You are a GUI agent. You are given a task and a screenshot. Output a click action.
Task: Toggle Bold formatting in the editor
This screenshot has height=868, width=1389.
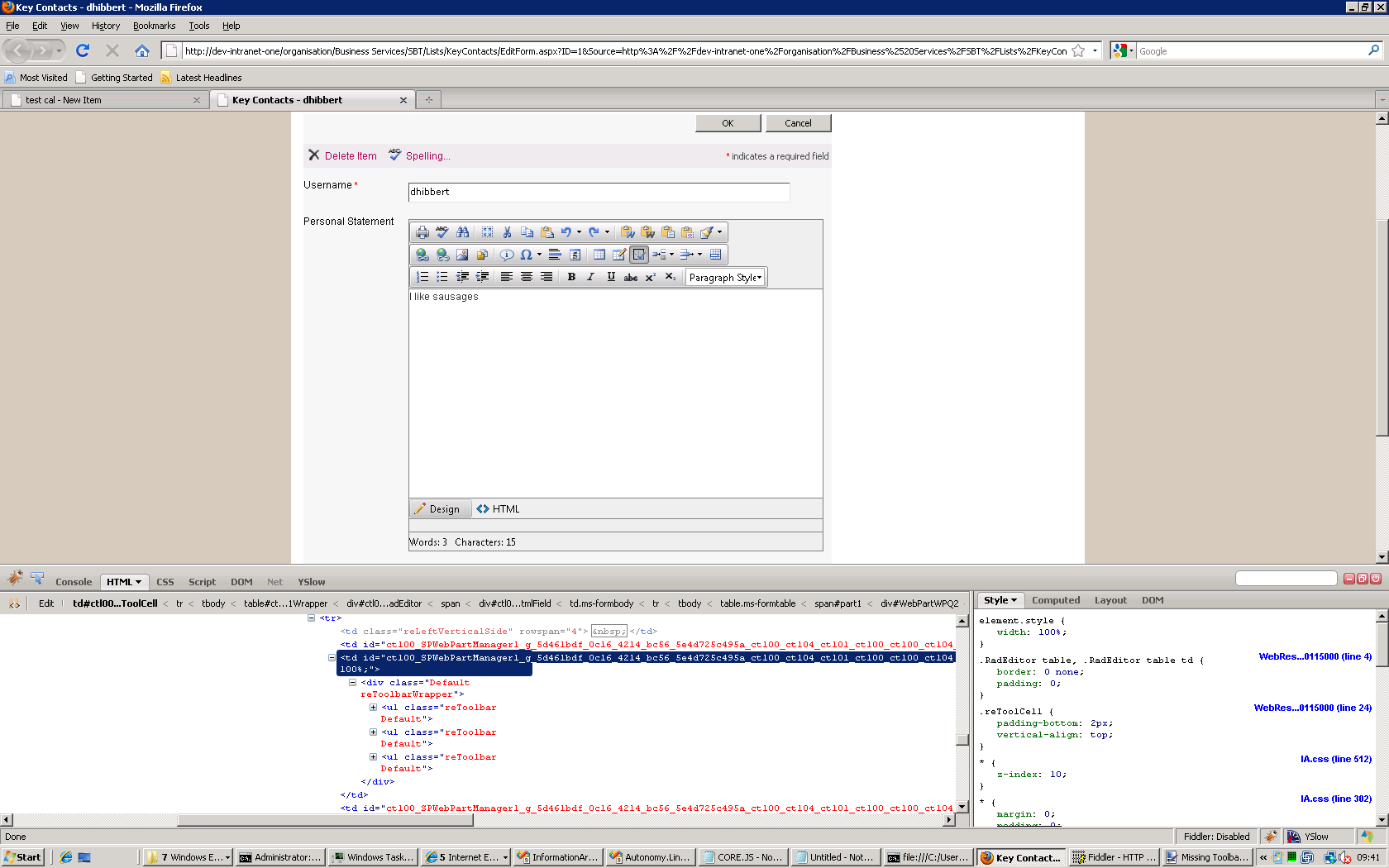coord(571,277)
